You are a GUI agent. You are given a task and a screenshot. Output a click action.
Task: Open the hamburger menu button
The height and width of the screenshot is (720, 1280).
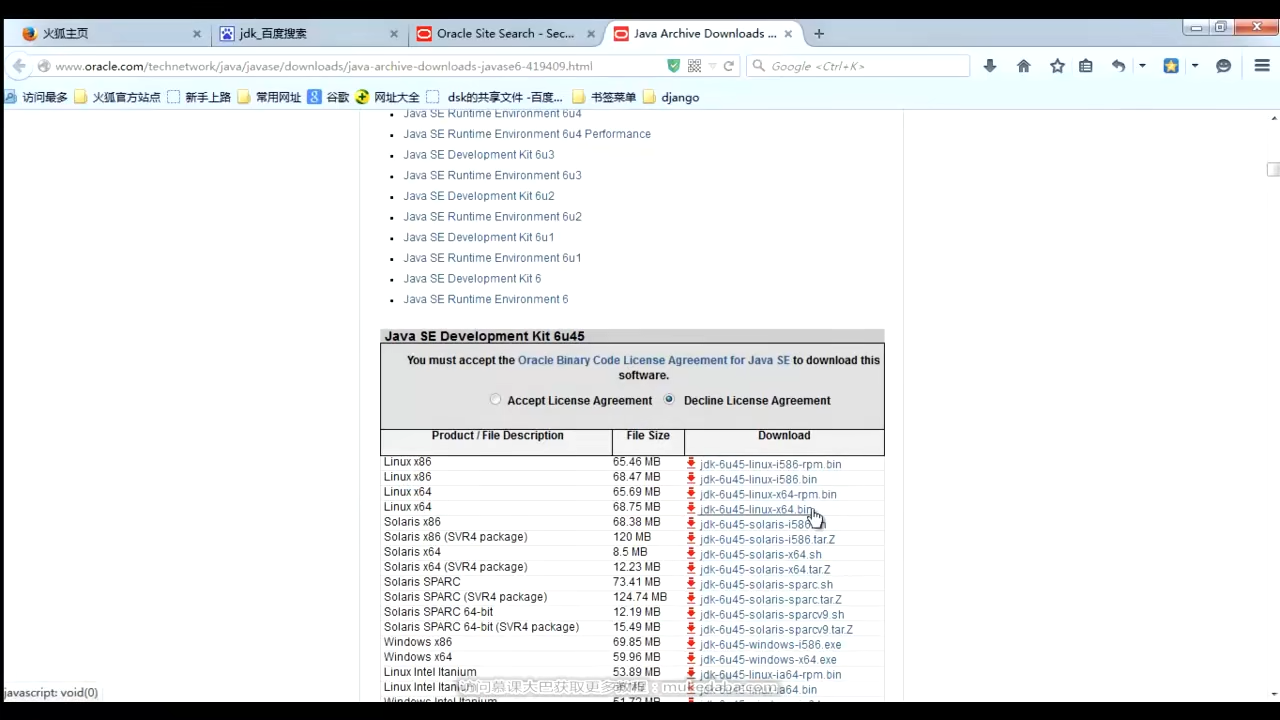click(x=1262, y=66)
